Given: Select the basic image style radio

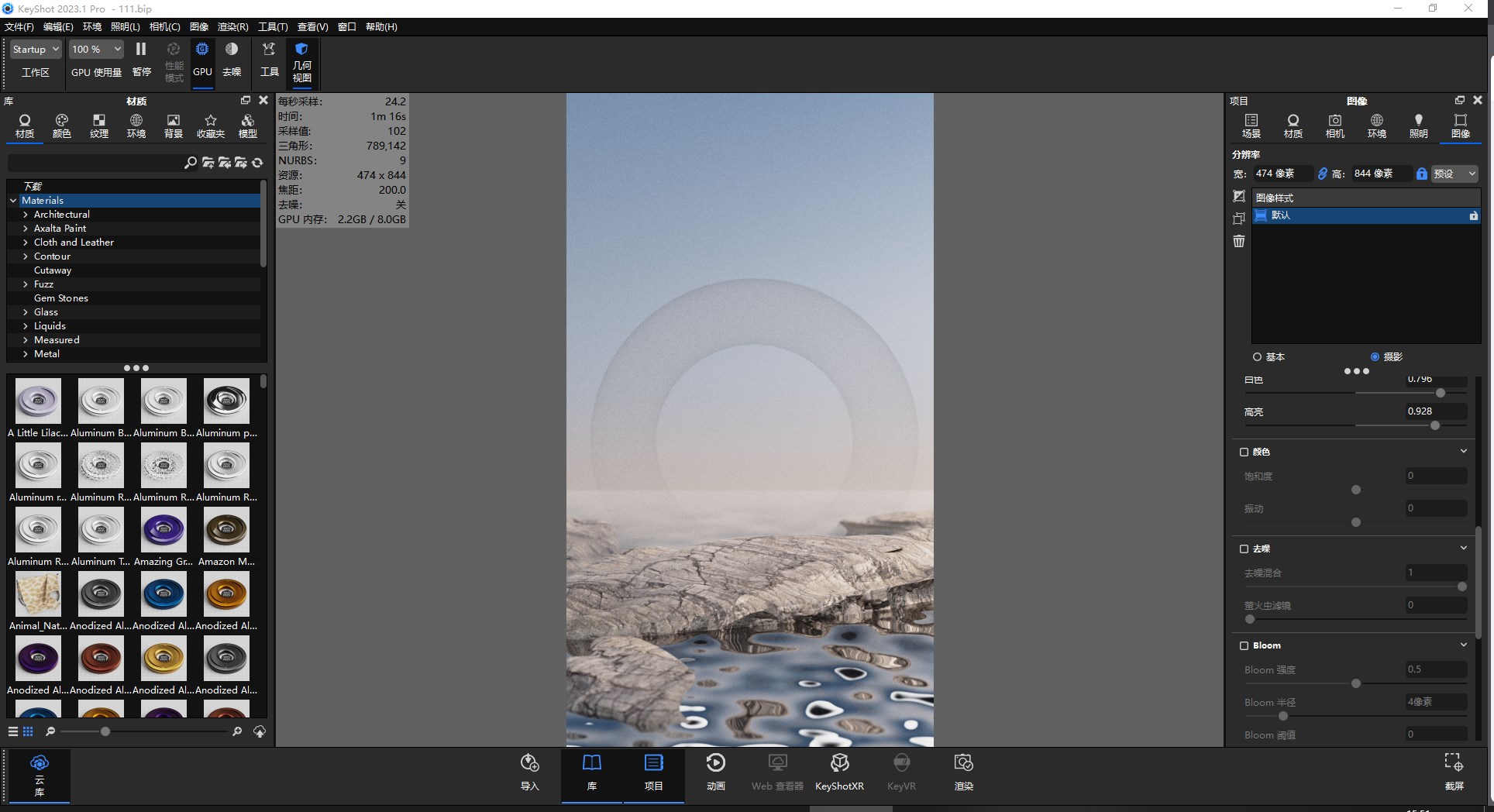Looking at the screenshot, I should pyautogui.click(x=1257, y=357).
